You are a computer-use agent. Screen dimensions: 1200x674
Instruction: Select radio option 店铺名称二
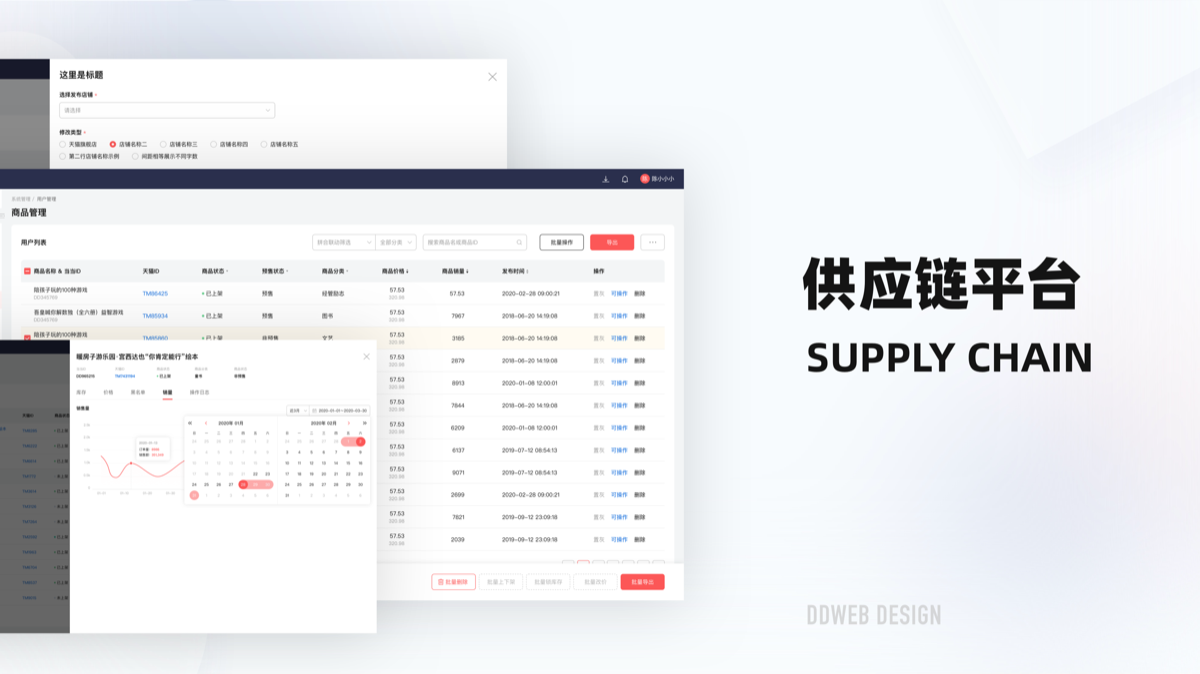(113, 144)
